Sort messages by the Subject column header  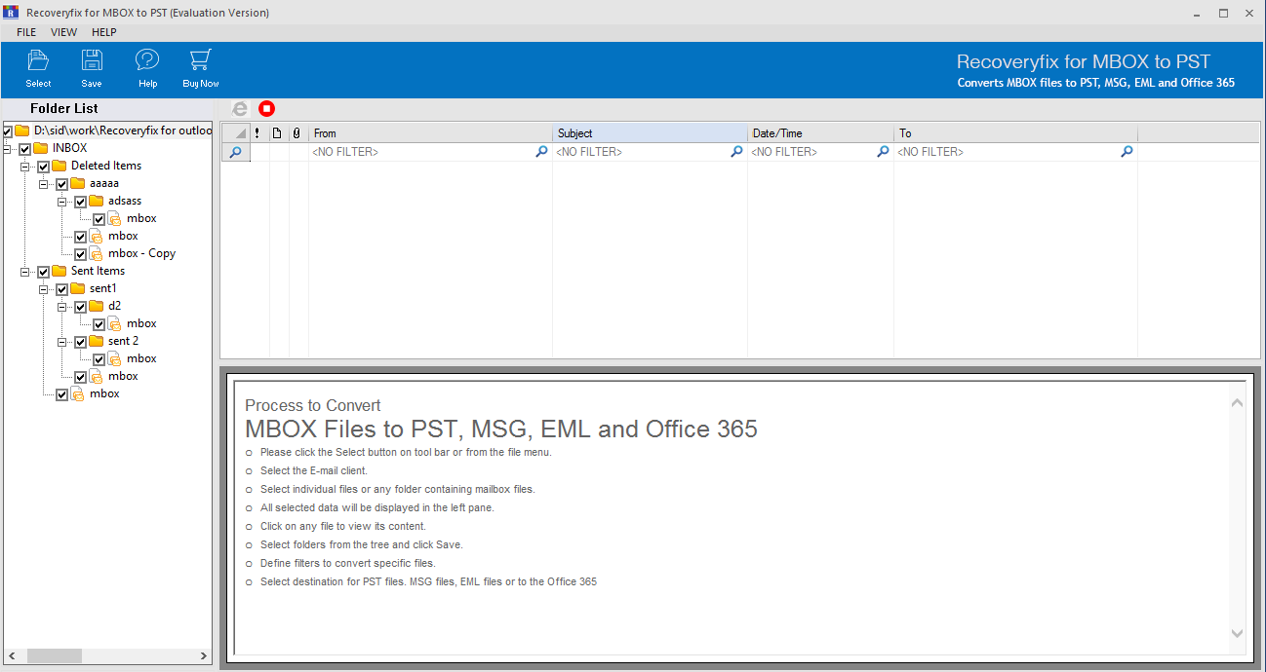tap(650, 133)
